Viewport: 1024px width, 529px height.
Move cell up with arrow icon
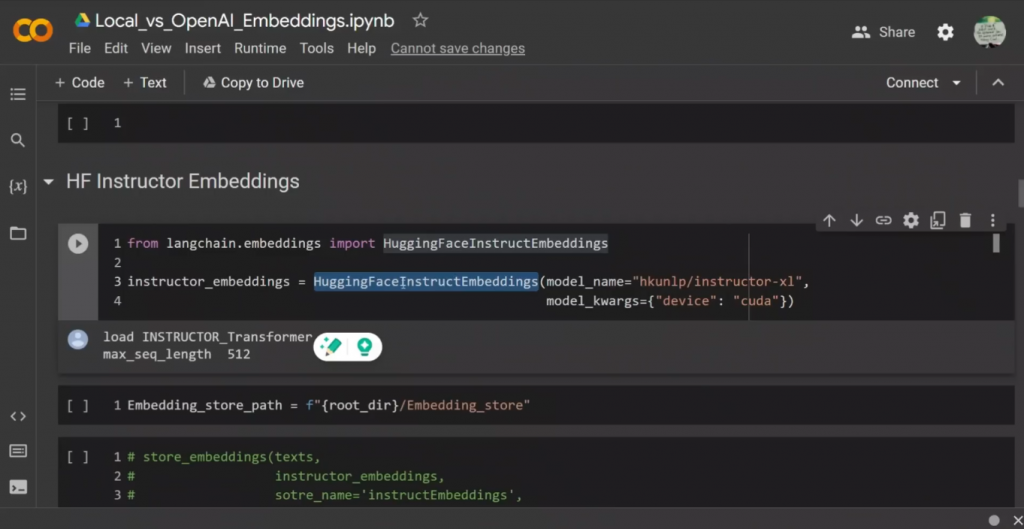pos(829,220)
